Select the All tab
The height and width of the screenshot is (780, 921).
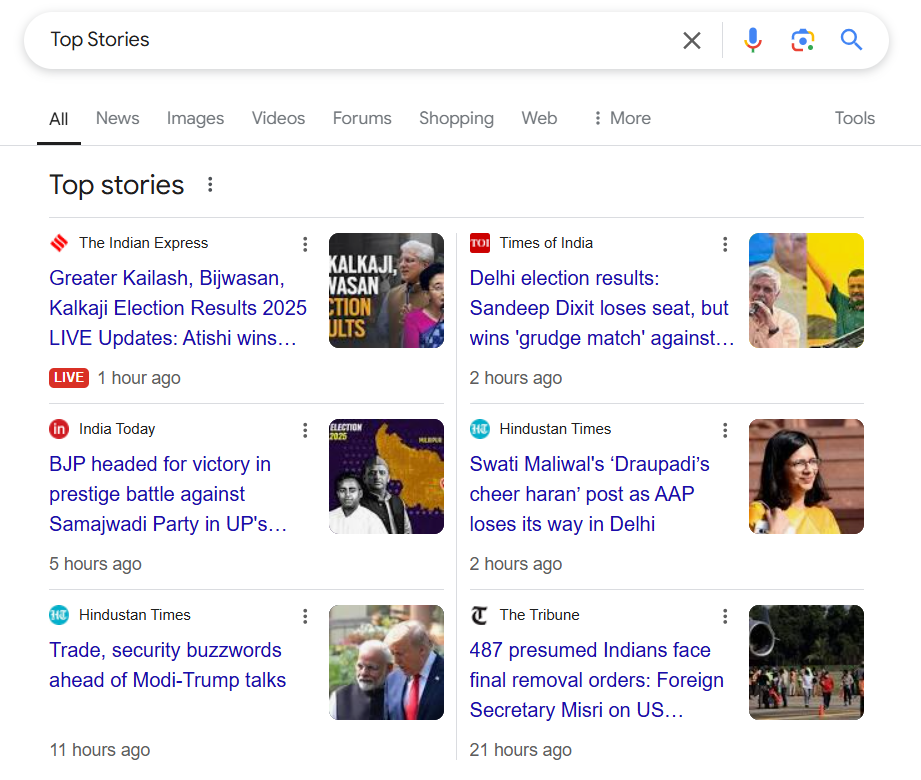[59, 119]
